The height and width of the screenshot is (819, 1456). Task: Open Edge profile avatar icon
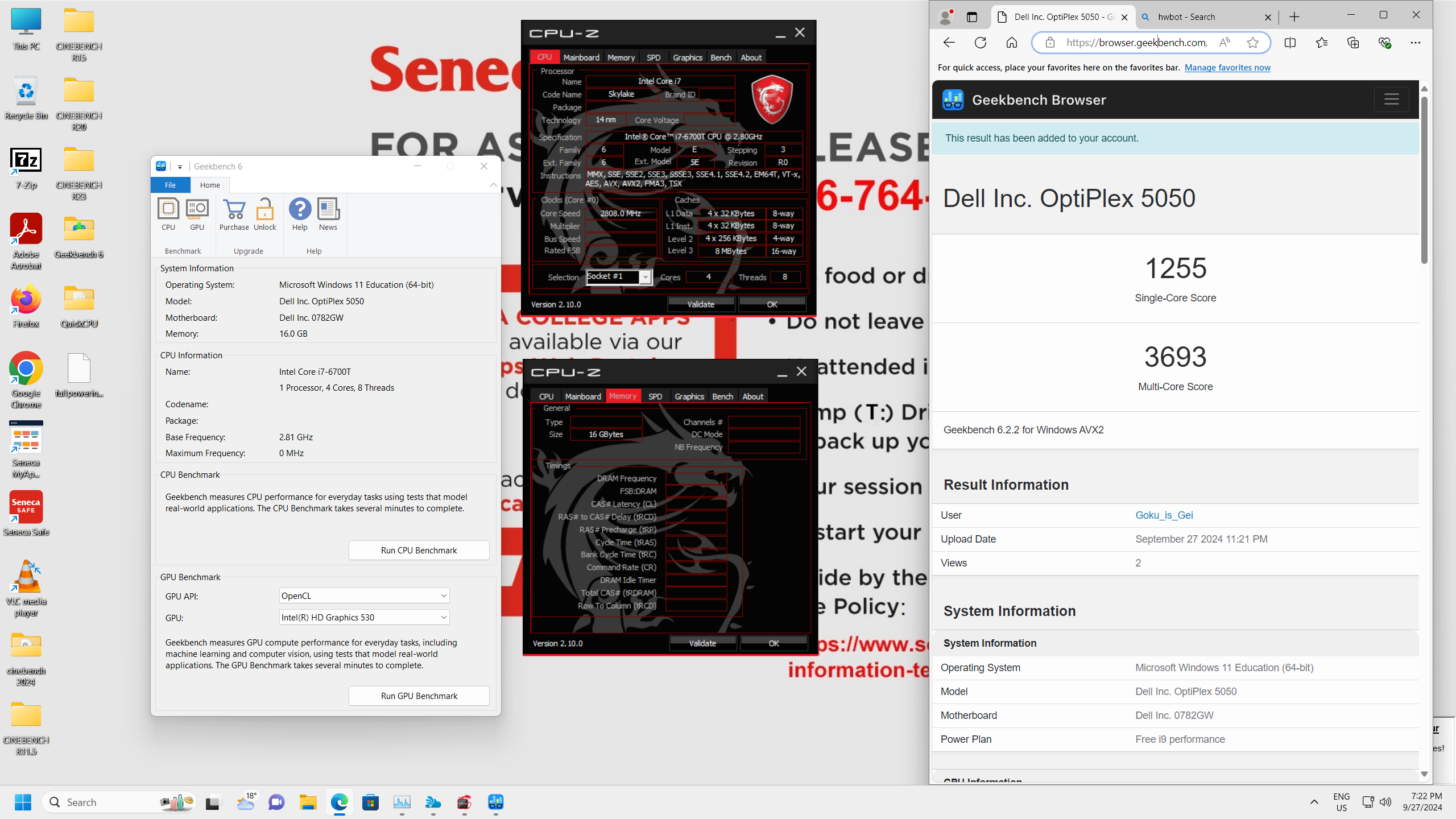[x=946, y=17]
